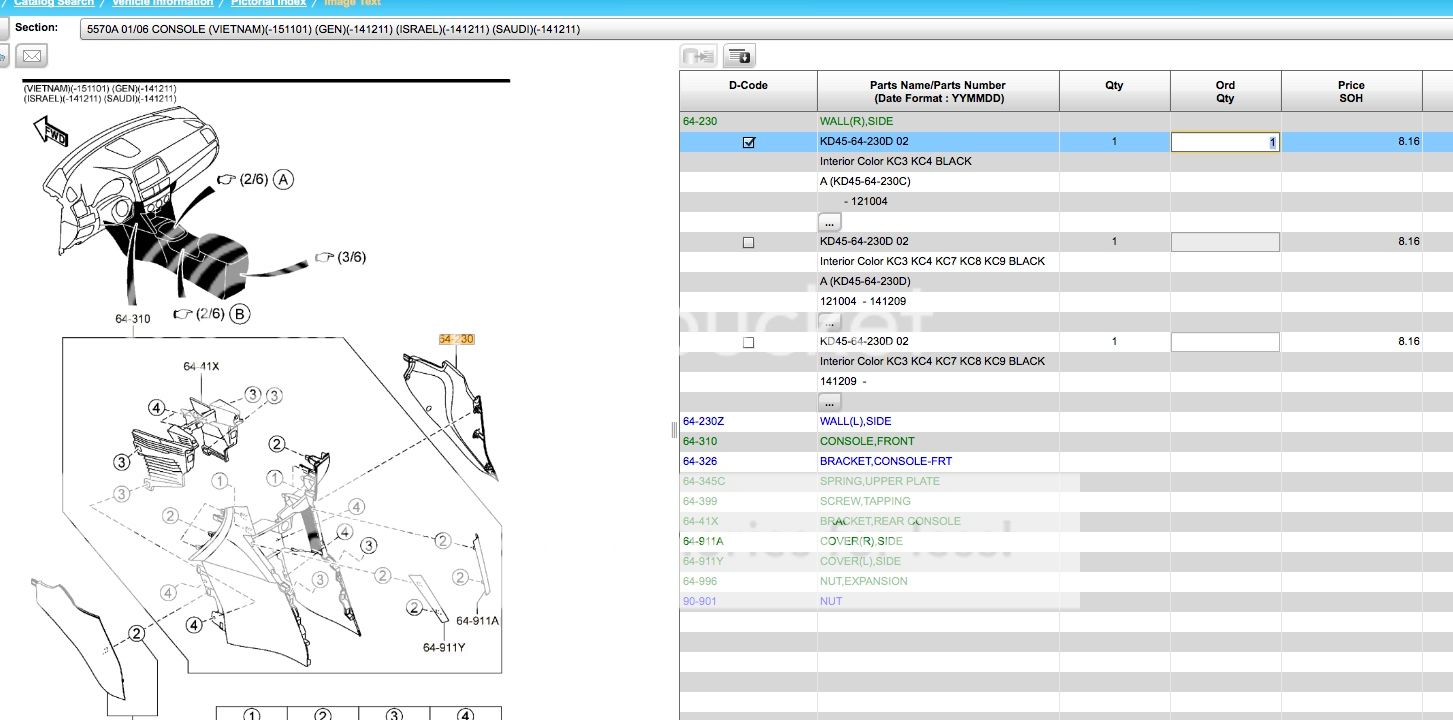Screen dimensions: 1453x720
Task: Click the add-to-order list icon in the toolbar
Action: coord(739,56)
